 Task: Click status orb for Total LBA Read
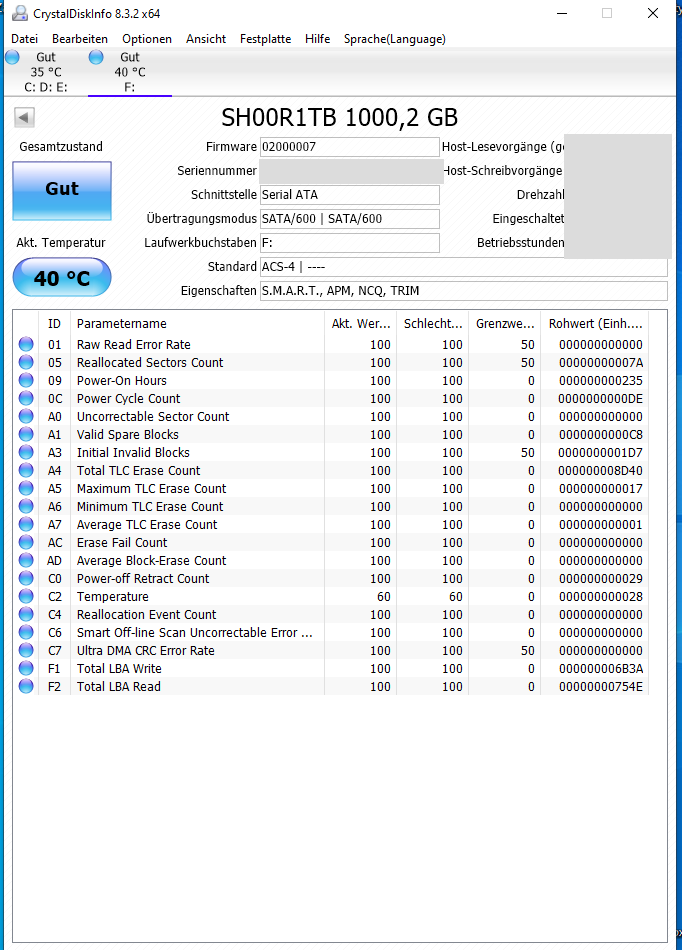26,686
